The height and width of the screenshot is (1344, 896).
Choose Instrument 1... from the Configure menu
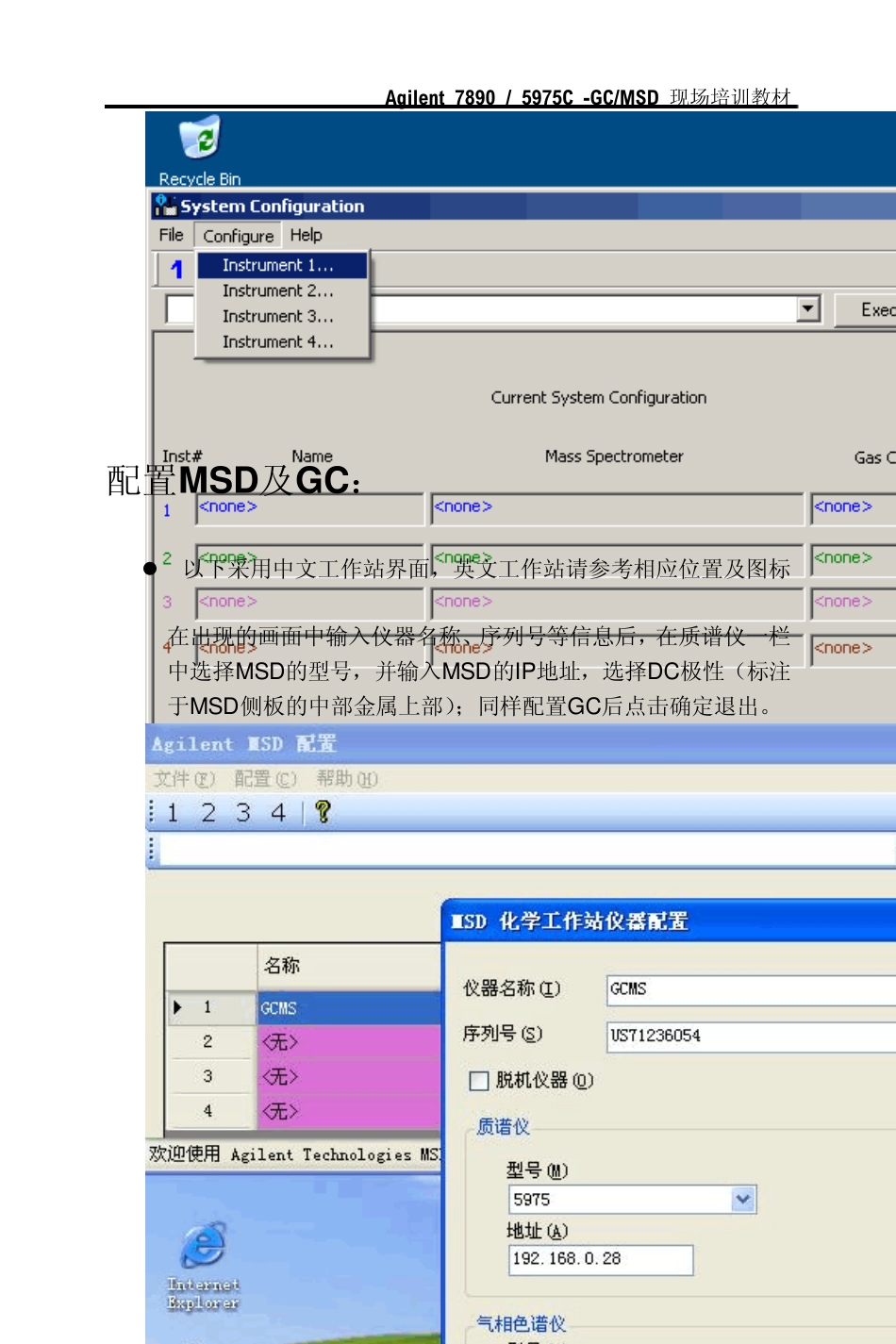click(282, 265)
